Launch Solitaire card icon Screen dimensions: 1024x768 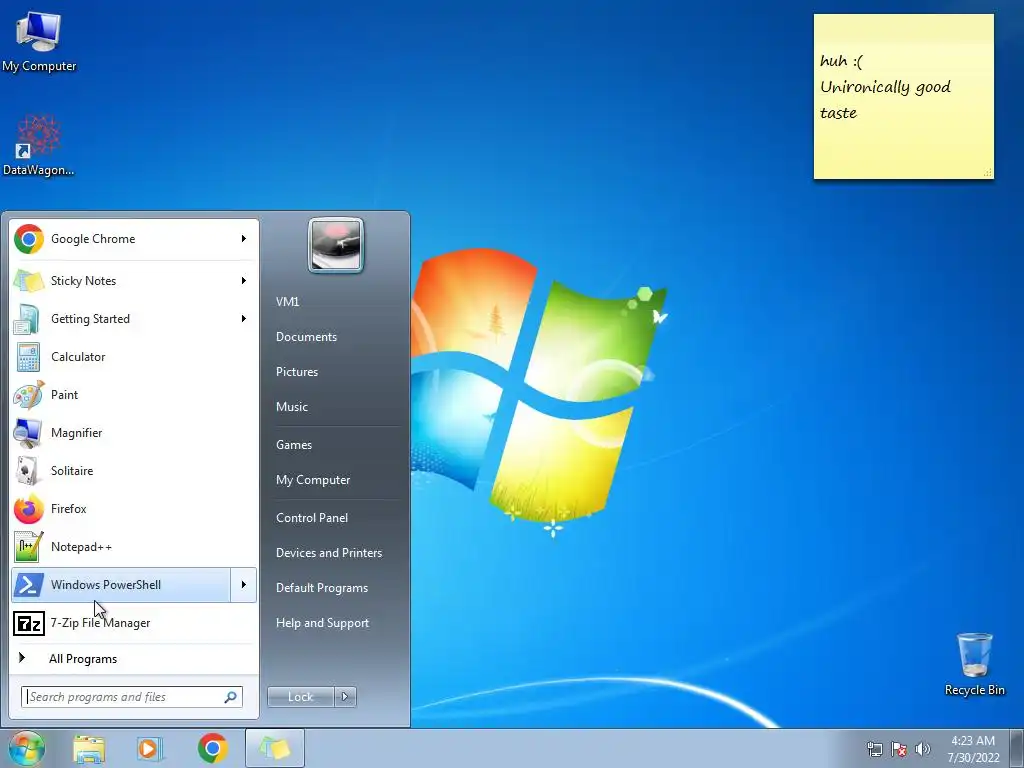(x=29, y=470)
